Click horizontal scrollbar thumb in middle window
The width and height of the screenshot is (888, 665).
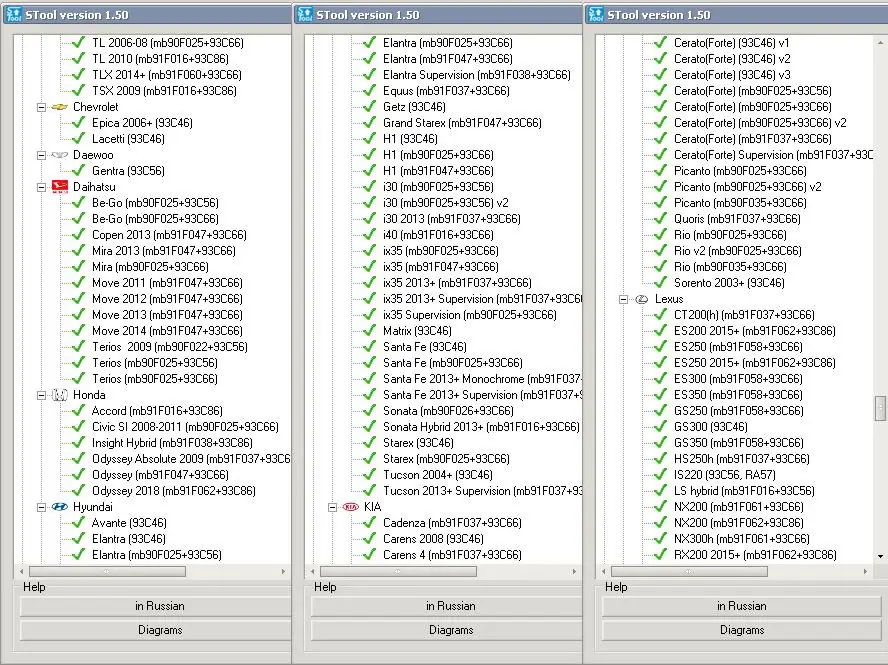click(398, 572)
